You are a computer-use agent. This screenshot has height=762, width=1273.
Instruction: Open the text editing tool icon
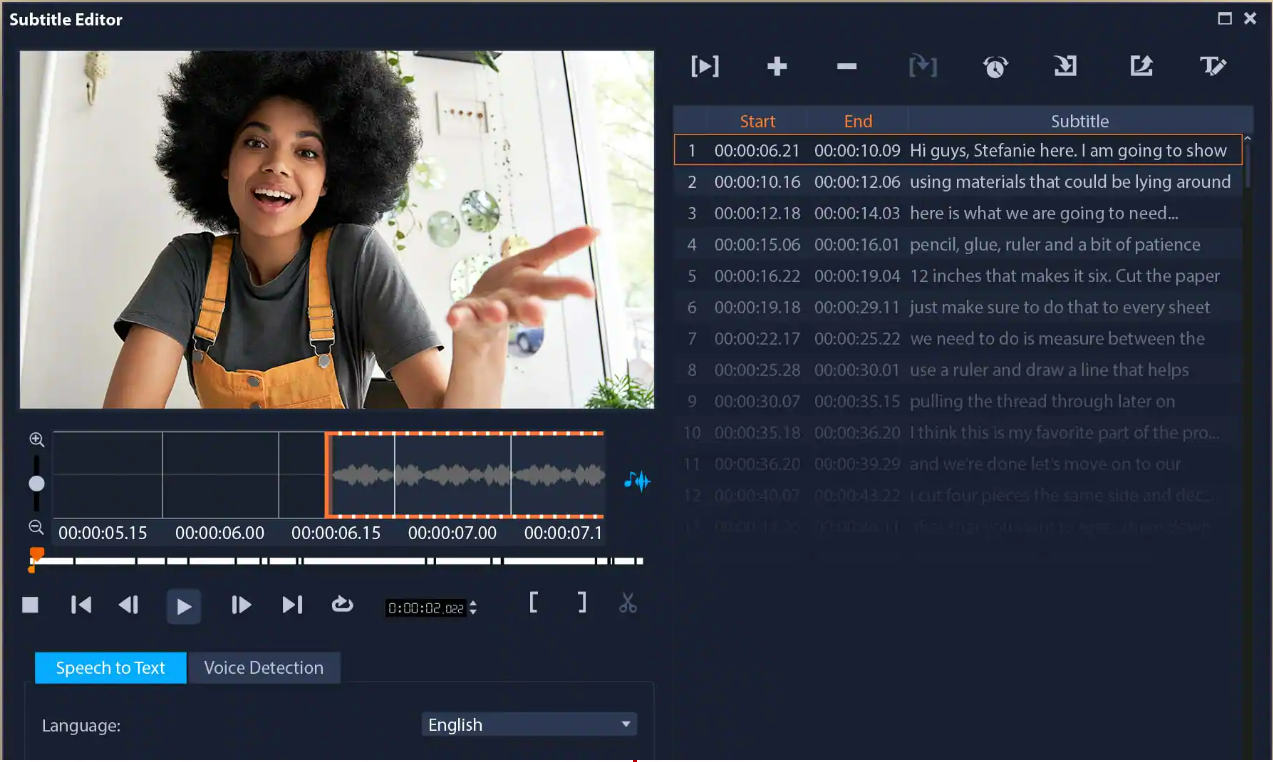tap(1213, 66)
